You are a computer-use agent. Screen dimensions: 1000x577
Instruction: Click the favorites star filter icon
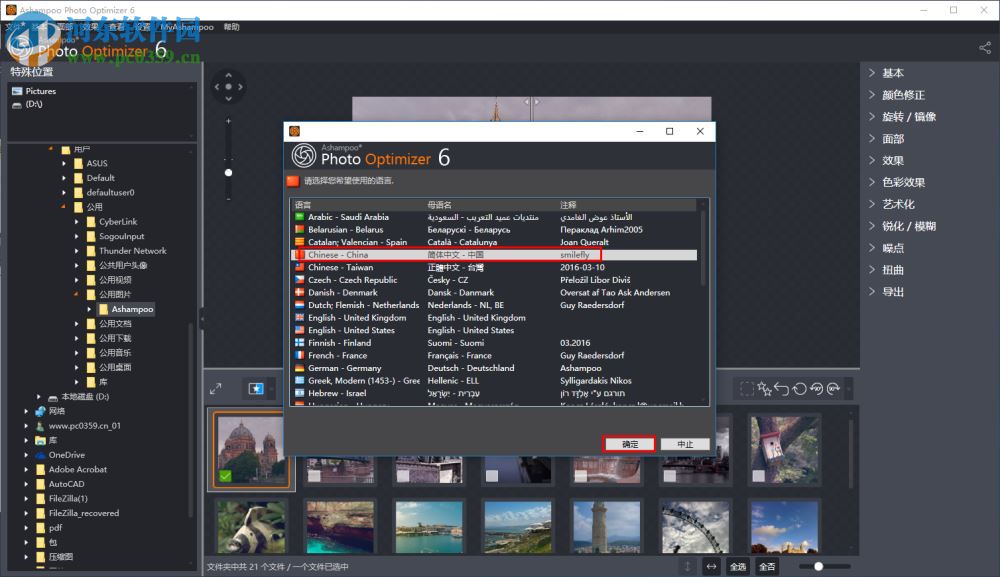click(x=256, y=388)
